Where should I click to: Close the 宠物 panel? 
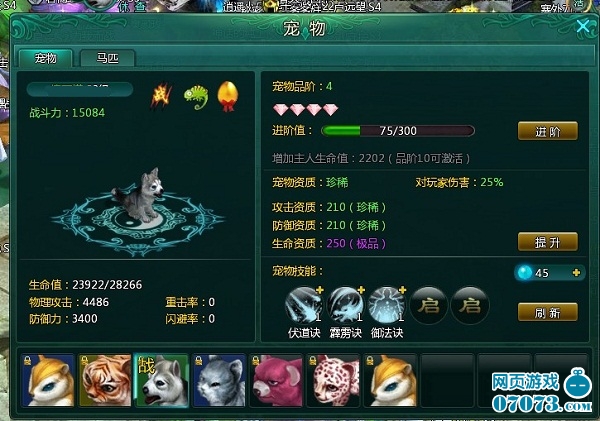click(x=582, y=26)
